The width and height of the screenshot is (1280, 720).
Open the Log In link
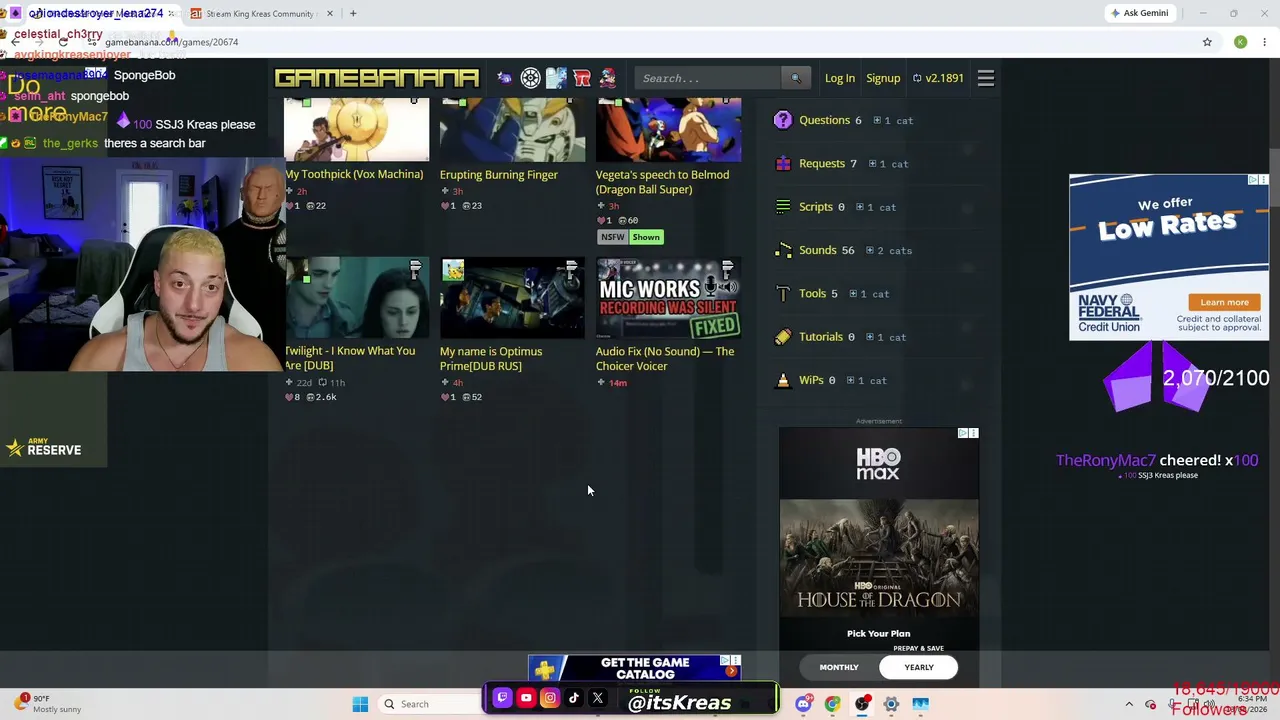tap(840, 78)
